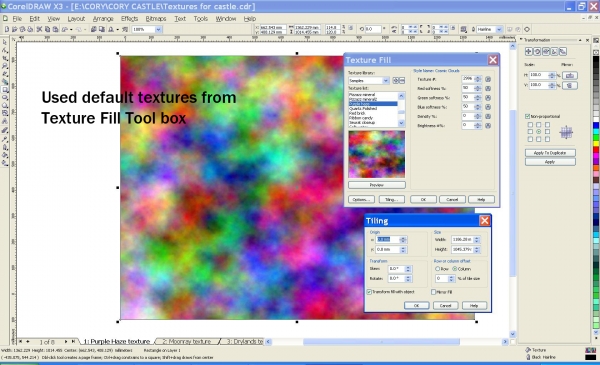Select the Pick tool in the toolbox
600x365 pixels.
(x=5, y=42)
